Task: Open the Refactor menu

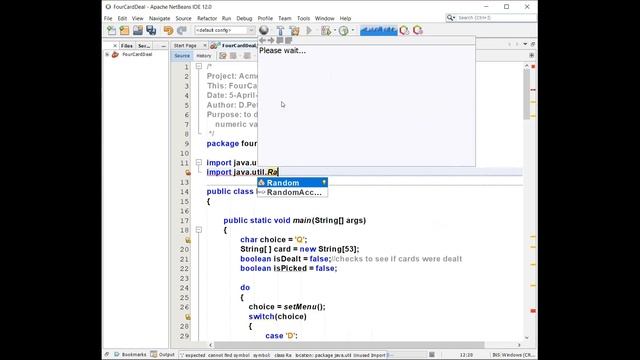Action: [x=207, y=18]
